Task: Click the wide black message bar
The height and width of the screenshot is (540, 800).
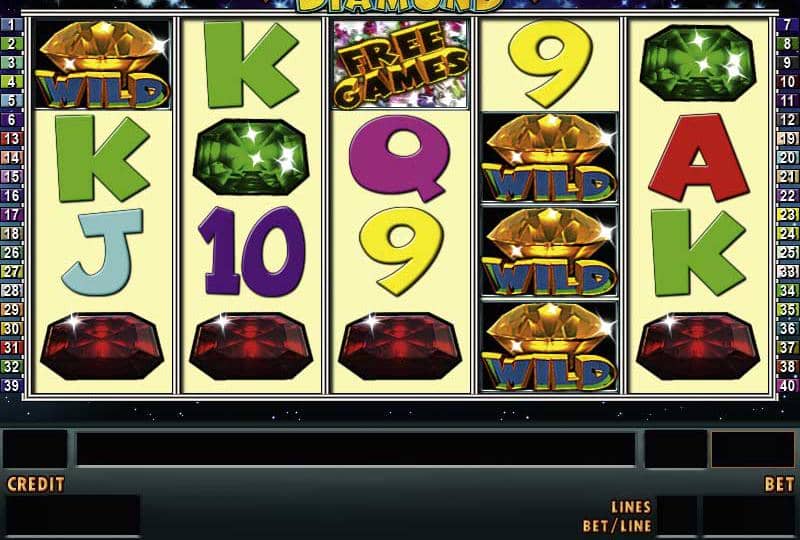Action: [x=356, y=449]
